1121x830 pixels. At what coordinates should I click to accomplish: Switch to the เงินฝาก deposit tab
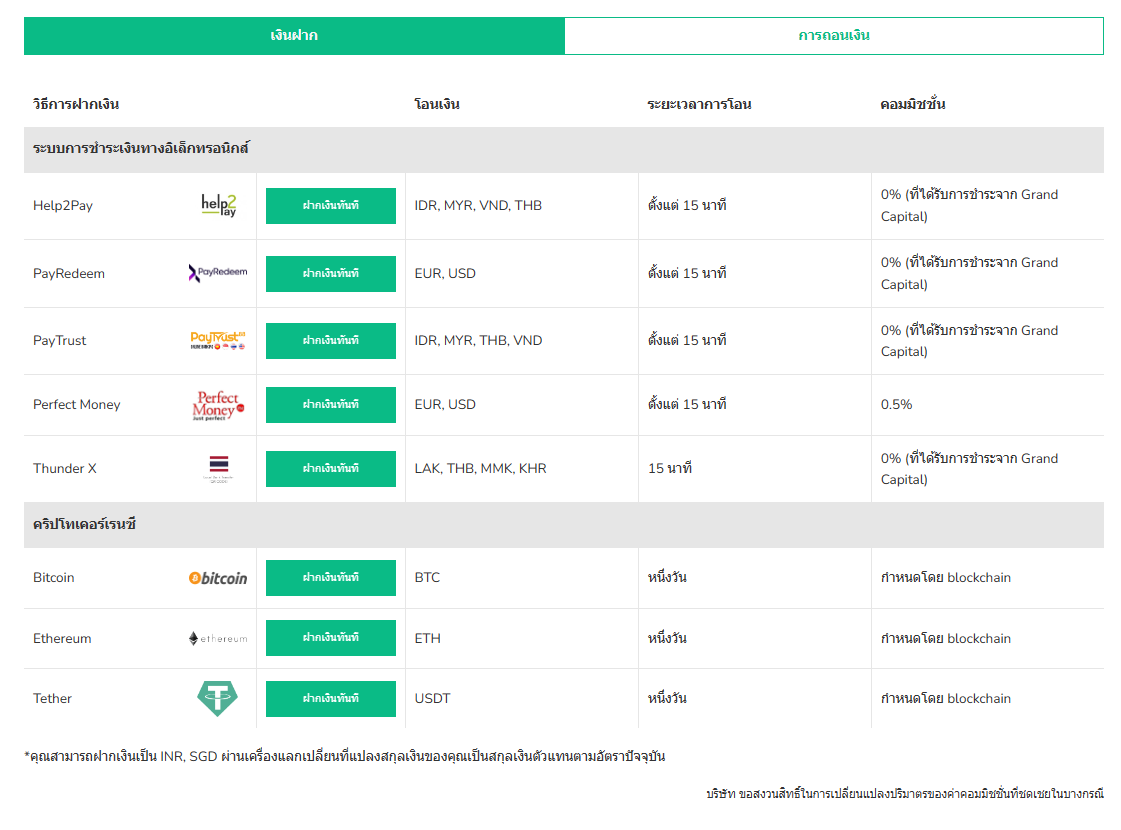[x=294, y=36]
